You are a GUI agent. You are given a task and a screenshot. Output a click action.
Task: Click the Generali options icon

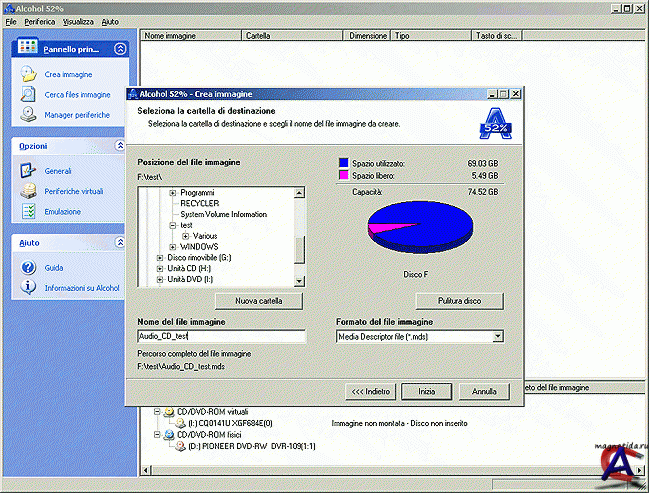click(x=27, y=171)
